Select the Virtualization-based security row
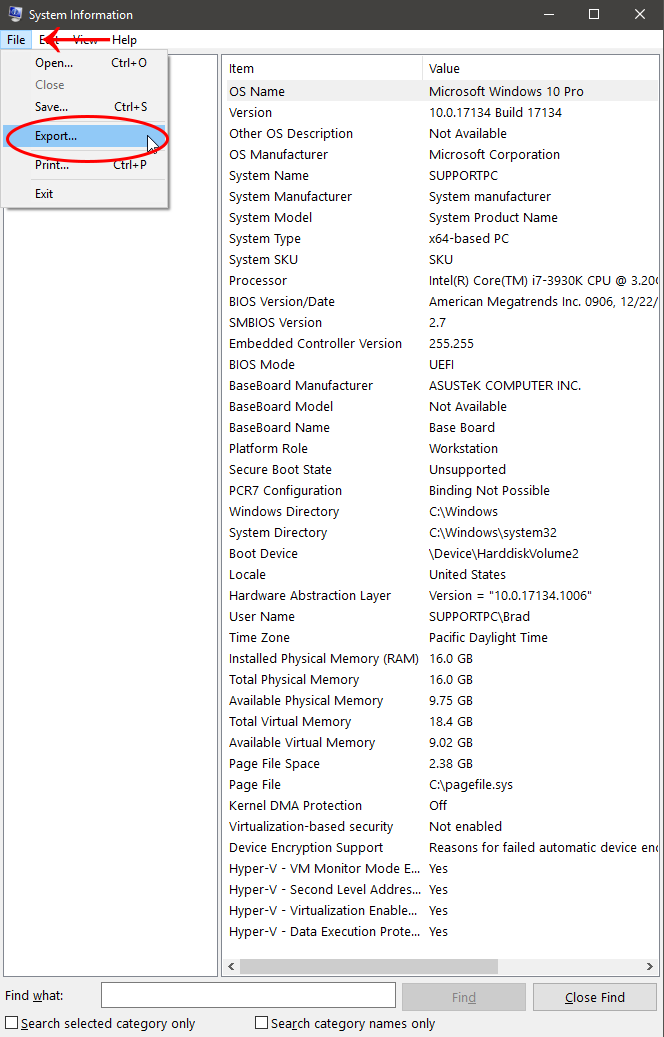This screenshot has height=1037, width=664. [x=442, y=827]
